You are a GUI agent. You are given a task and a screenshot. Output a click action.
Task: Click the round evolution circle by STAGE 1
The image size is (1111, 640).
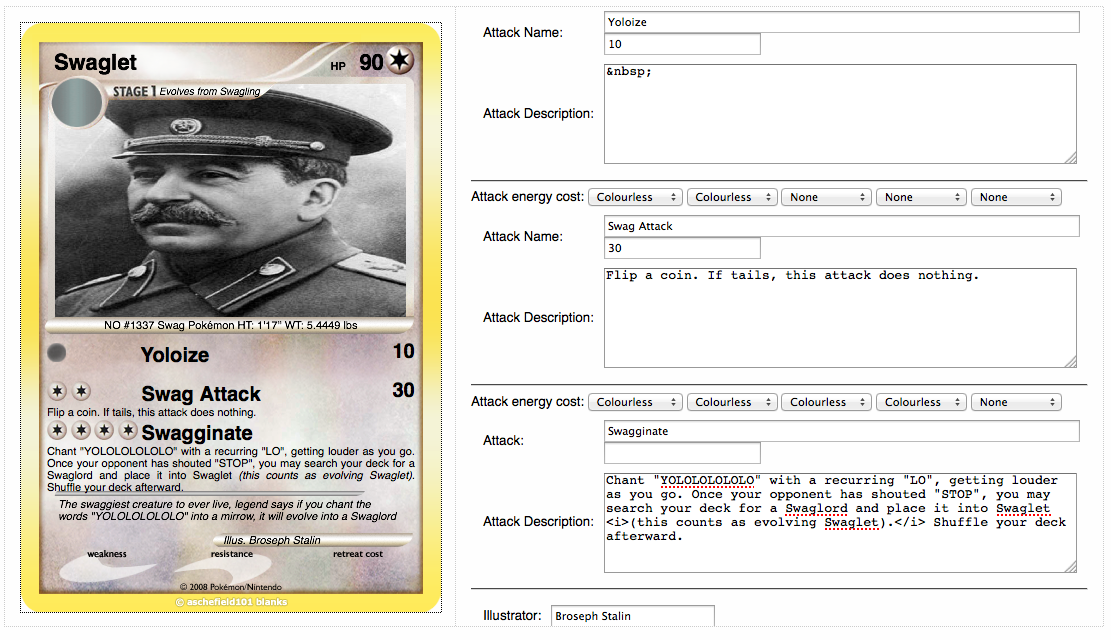[77, 103]
